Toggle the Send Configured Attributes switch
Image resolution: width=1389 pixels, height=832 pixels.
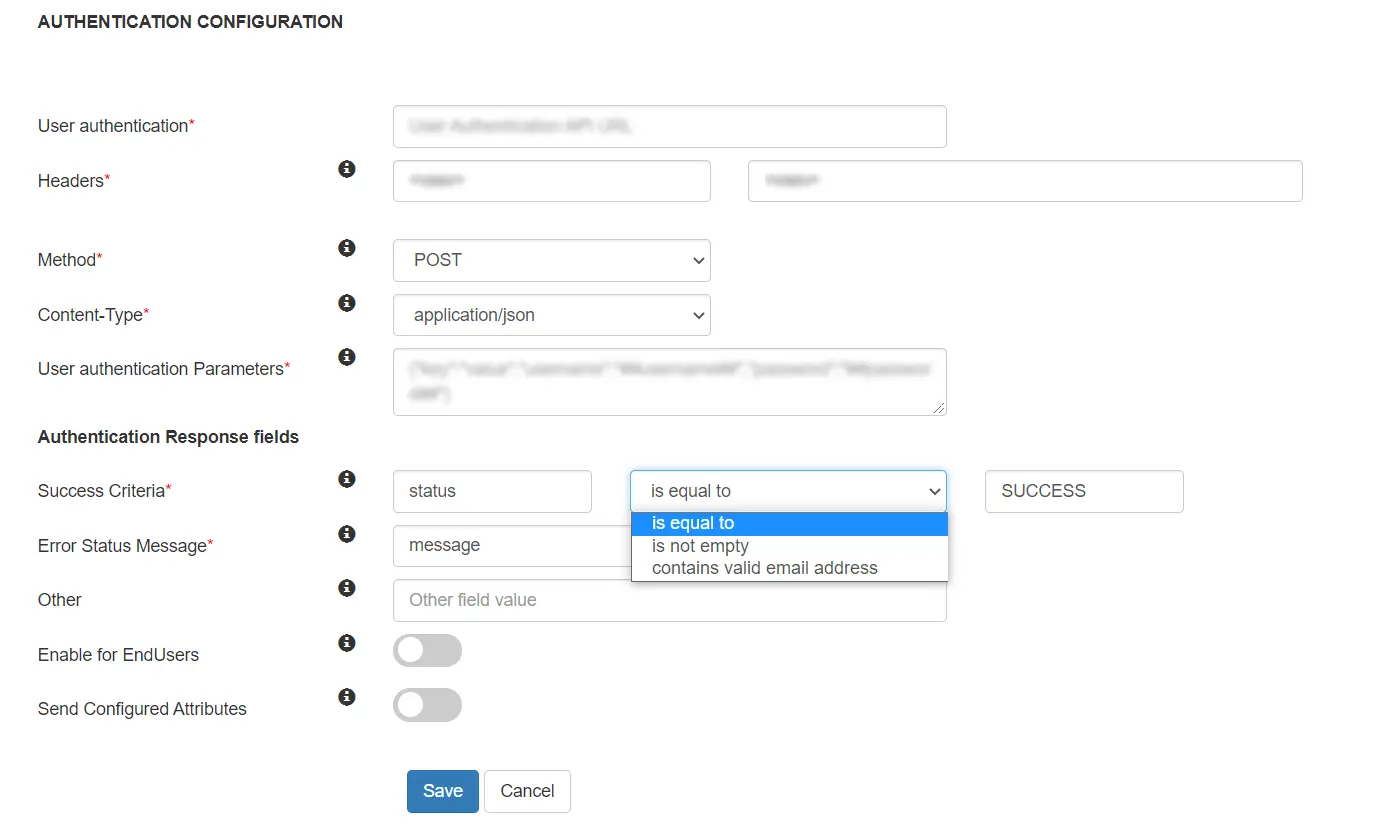coord(427,705)
